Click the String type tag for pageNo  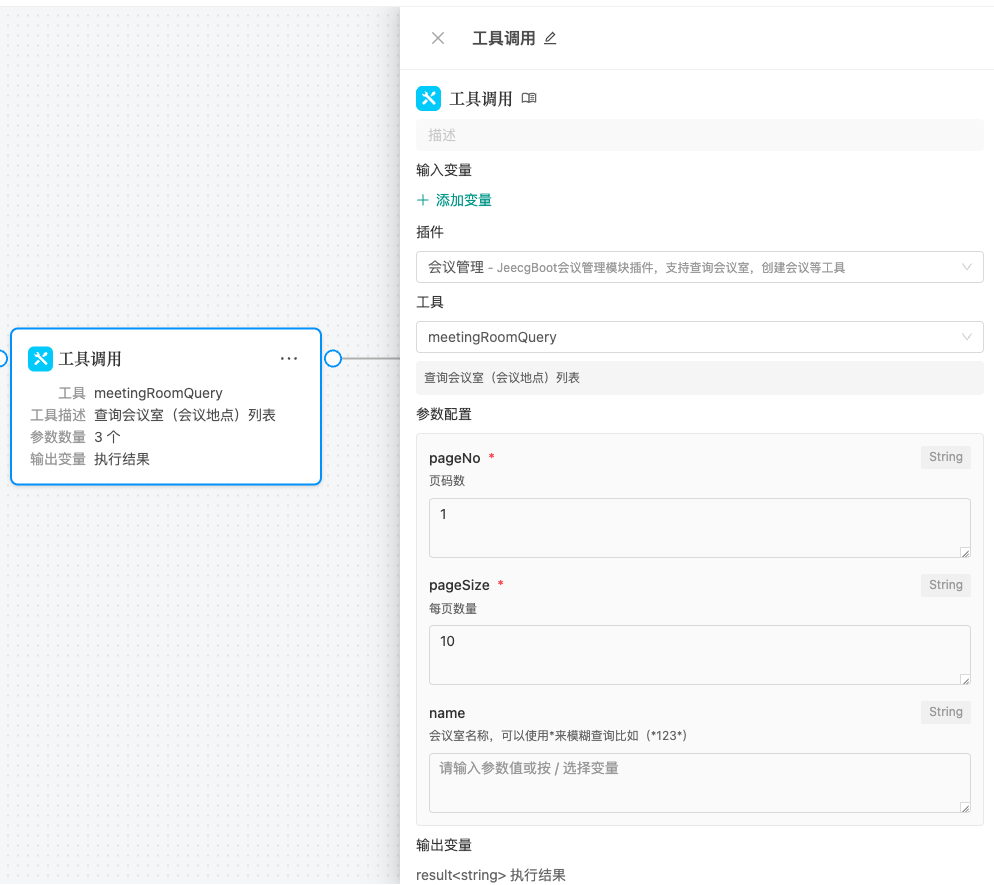pyautogui.click(x=945, y=457)
